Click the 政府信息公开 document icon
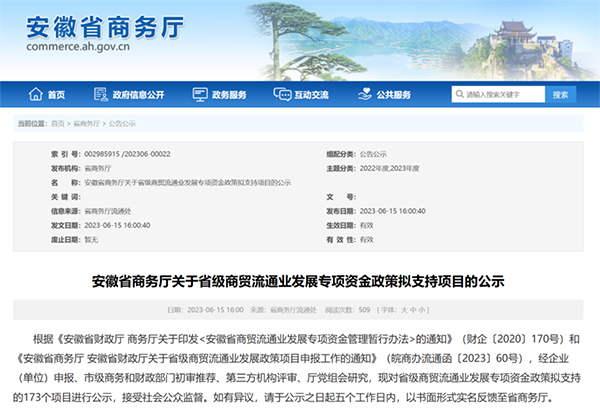Image resolution: width=600 pixels, height=410 pixels. [x=100, y=95]
